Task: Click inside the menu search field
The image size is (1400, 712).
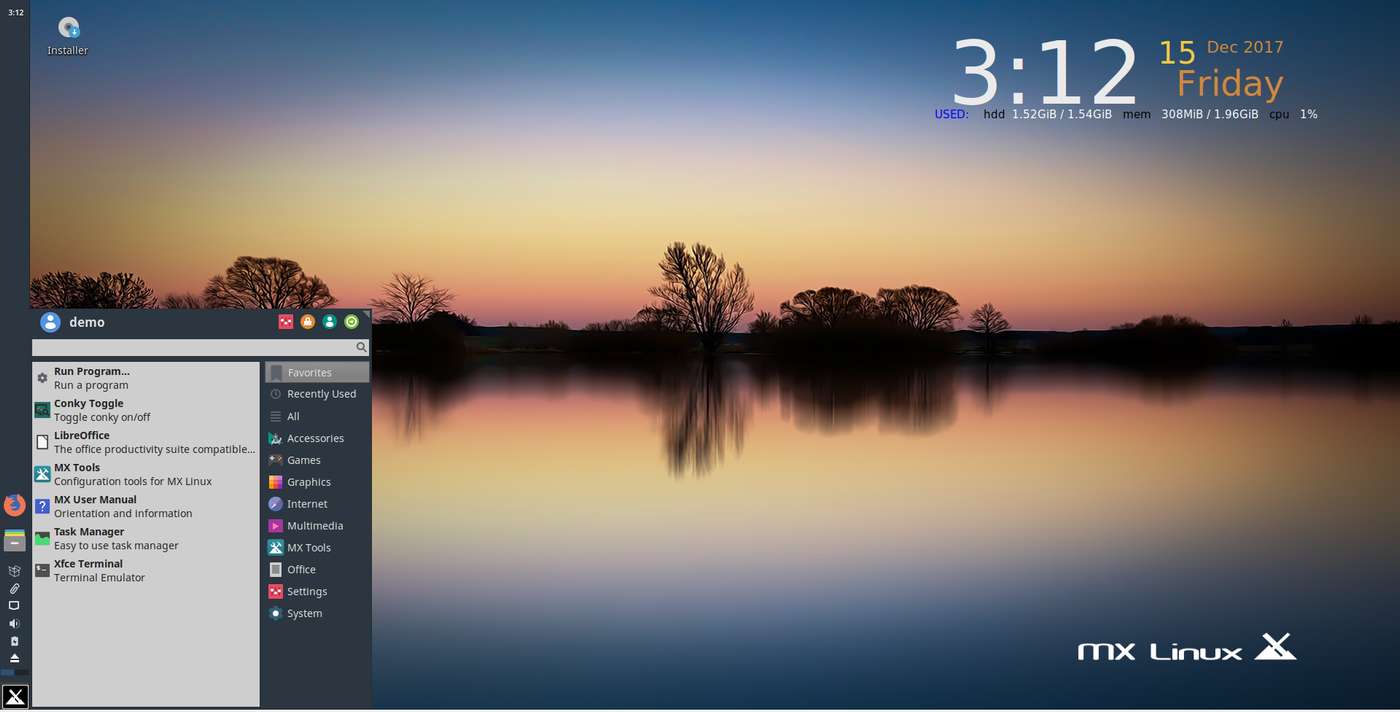Action: (200, 347)
